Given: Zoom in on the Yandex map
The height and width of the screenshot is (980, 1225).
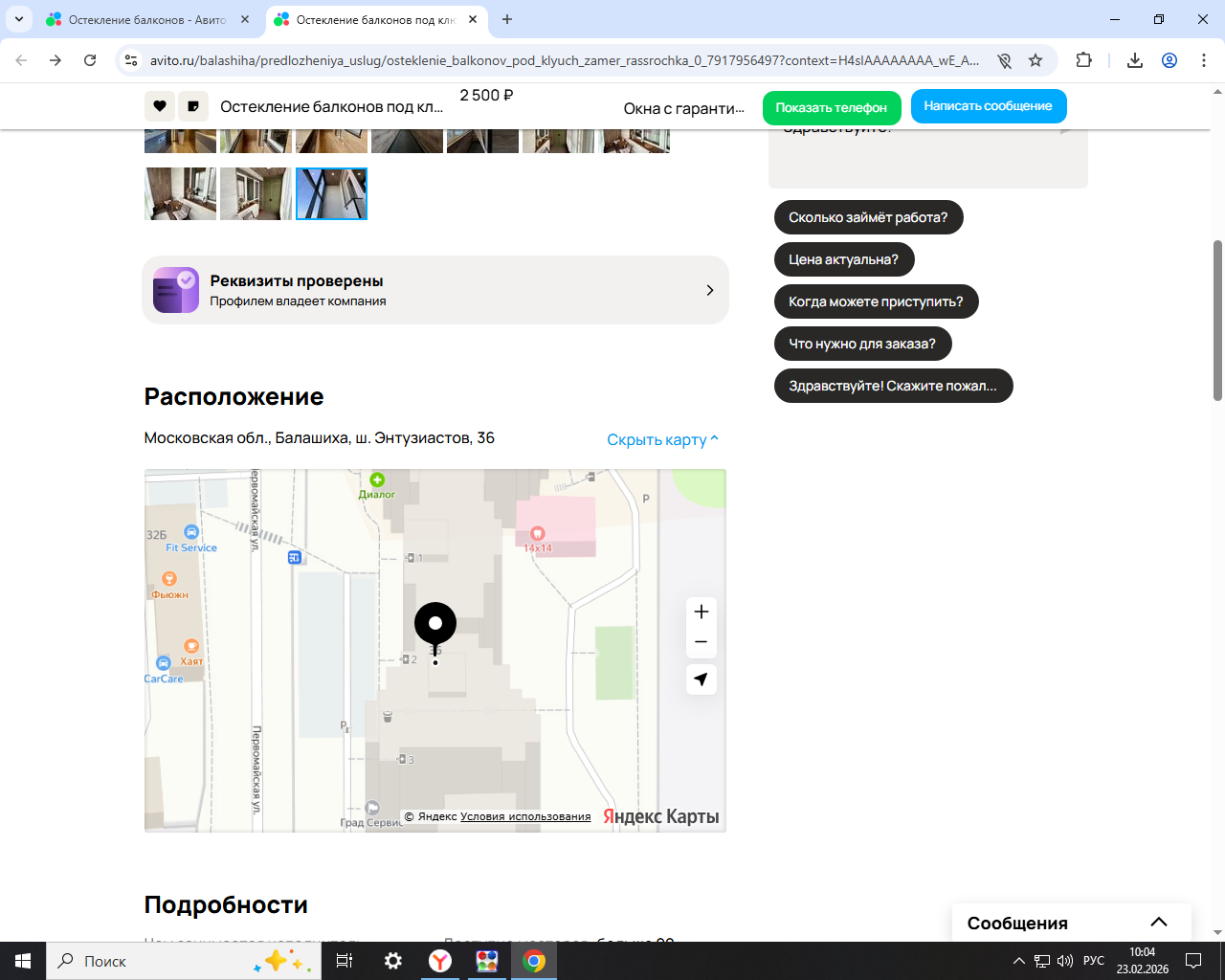Looking at the screenshot, I should 702,612.
